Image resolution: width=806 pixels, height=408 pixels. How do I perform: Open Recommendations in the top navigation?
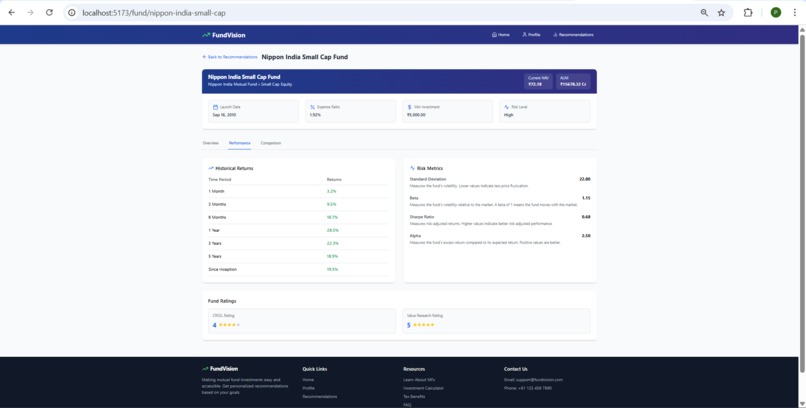tap(573, 35)
